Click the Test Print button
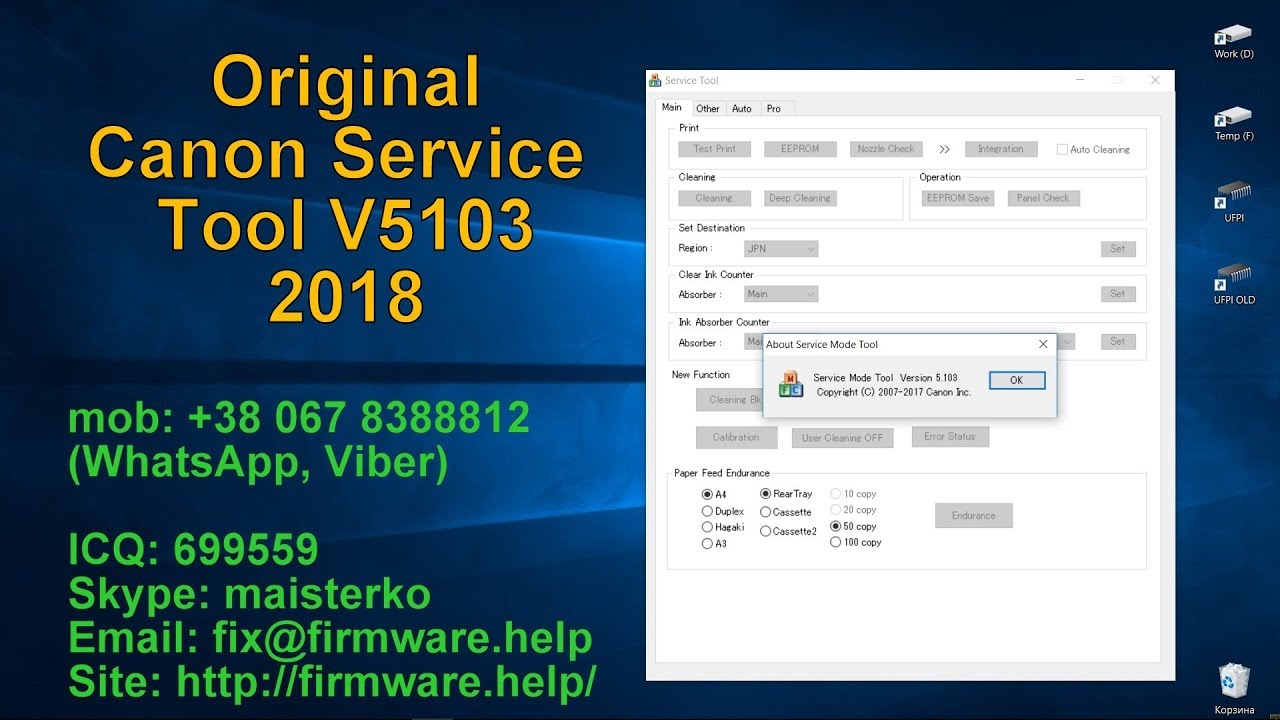 tap(714, 149)
